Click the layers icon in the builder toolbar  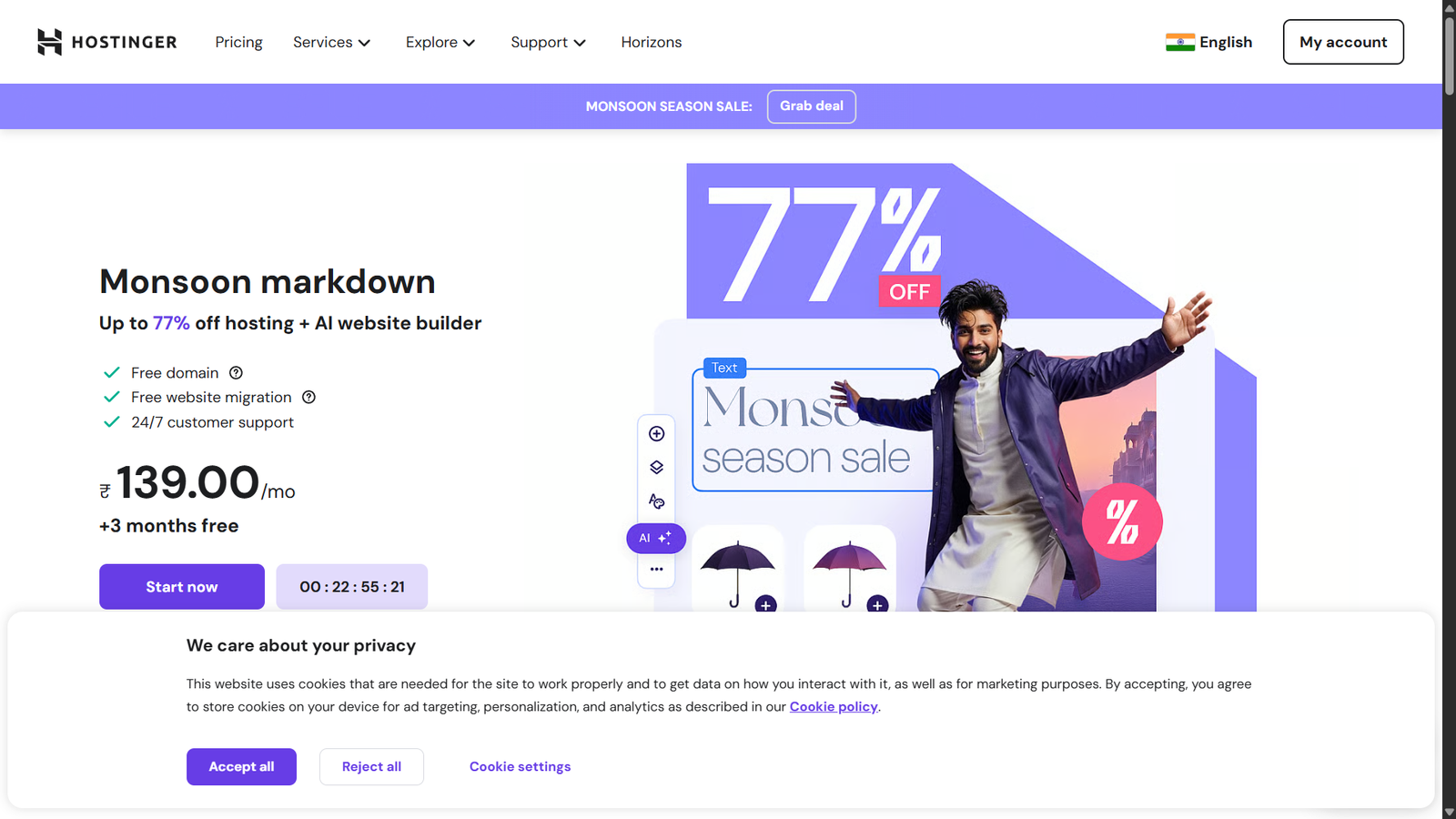[x=657, y=468]
